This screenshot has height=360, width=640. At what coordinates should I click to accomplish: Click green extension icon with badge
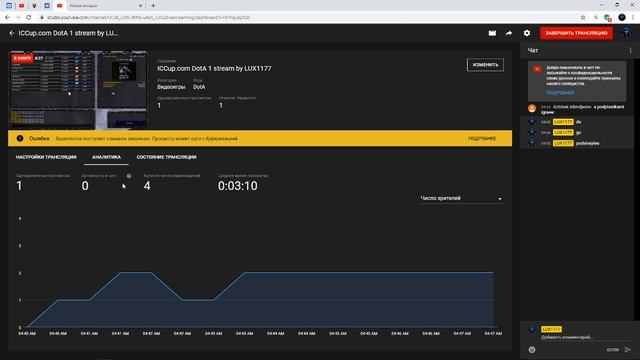pos(607,18)
